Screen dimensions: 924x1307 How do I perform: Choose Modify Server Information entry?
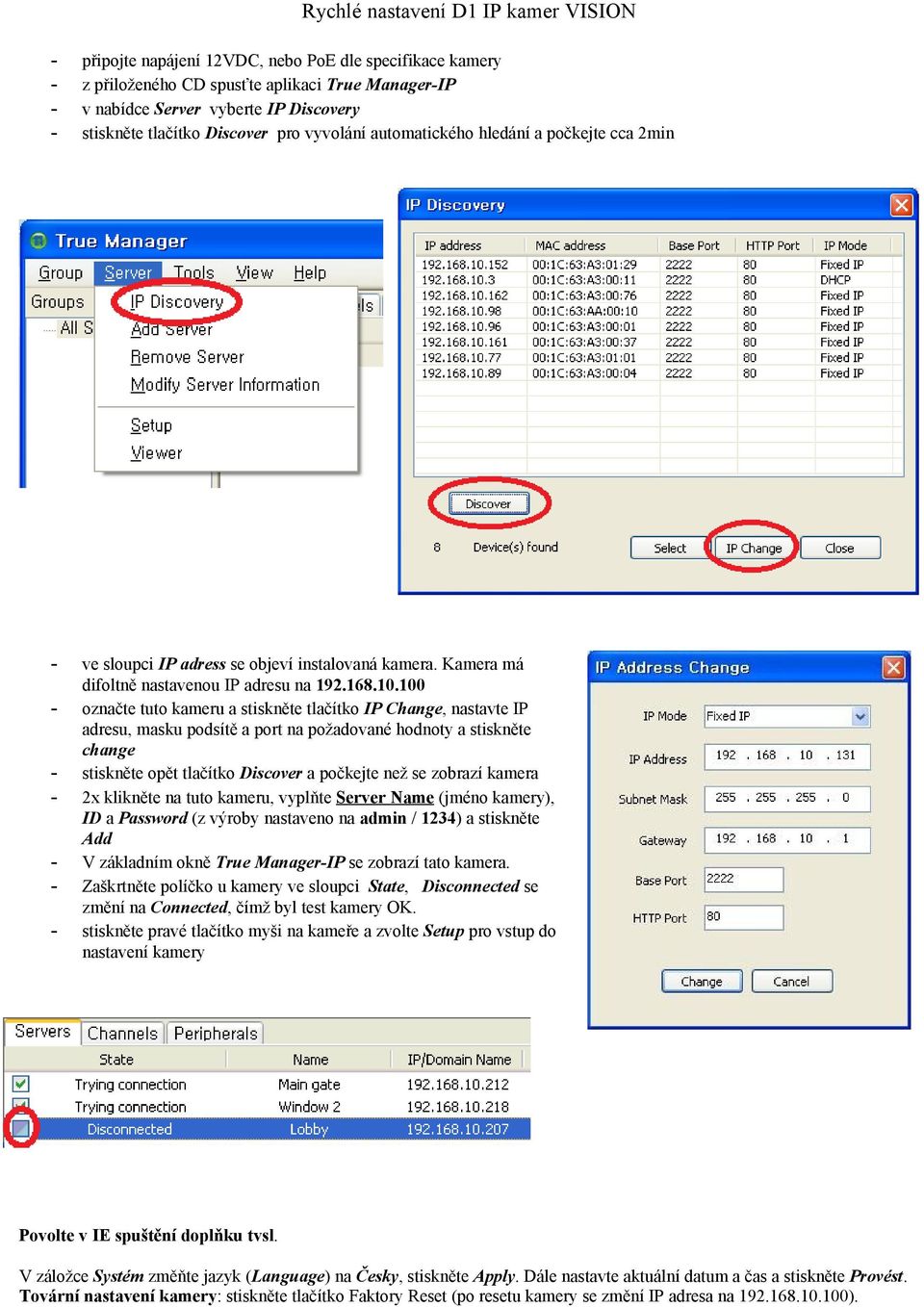coord(225,385)
